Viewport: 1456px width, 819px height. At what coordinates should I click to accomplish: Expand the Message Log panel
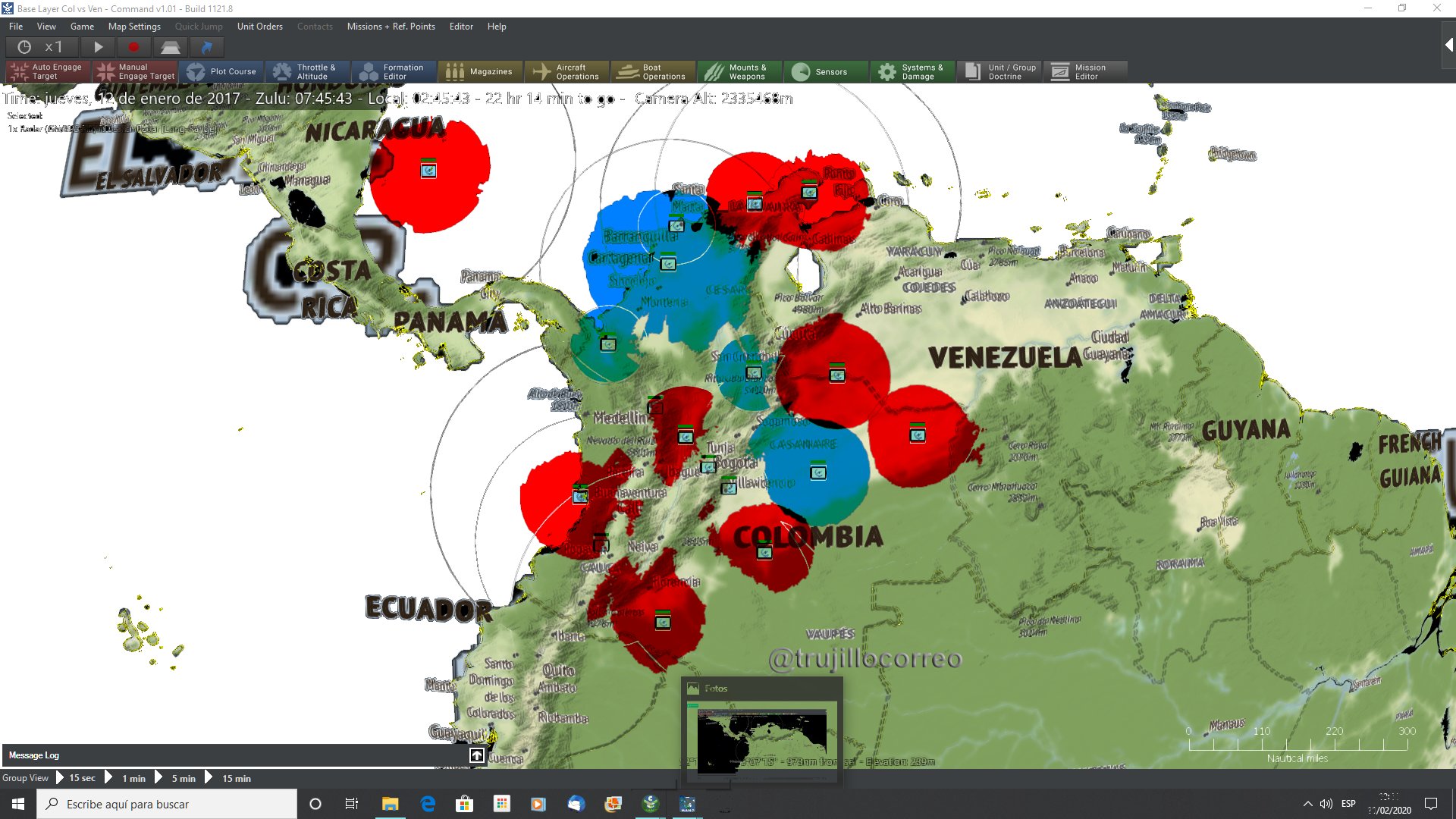476,755
